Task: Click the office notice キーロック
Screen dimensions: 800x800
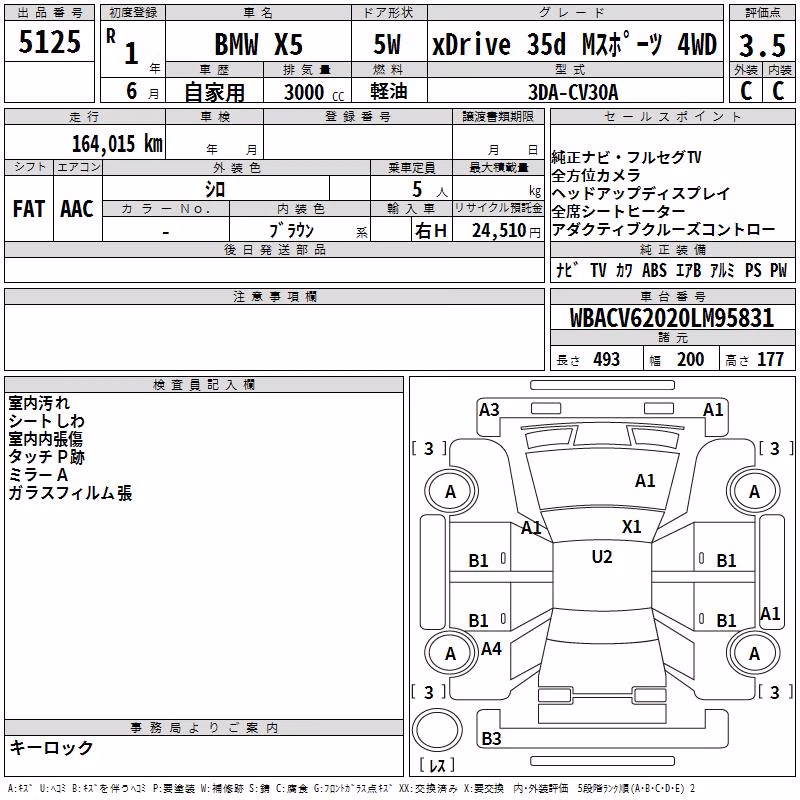Action: coord(52,747)
